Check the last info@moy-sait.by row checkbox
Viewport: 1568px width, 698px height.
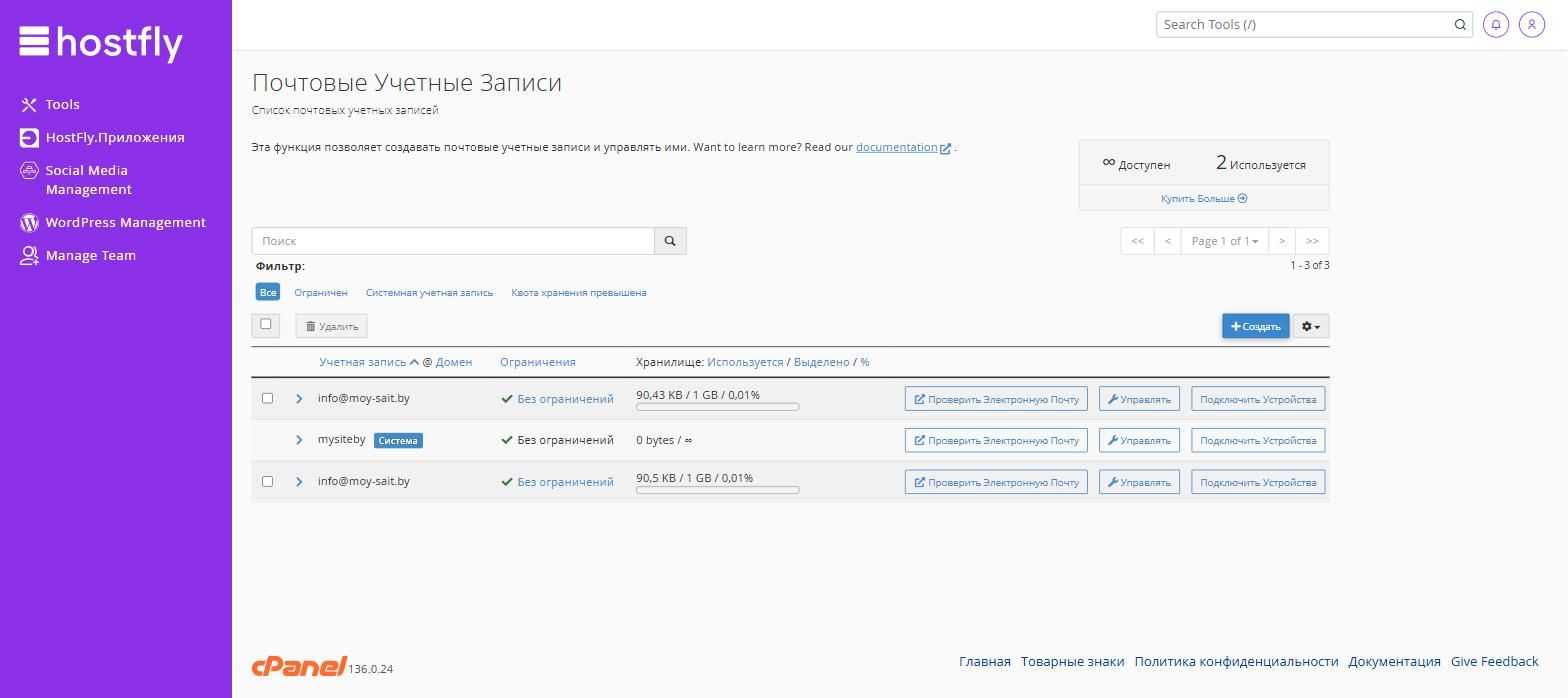[x=267, y=481]
